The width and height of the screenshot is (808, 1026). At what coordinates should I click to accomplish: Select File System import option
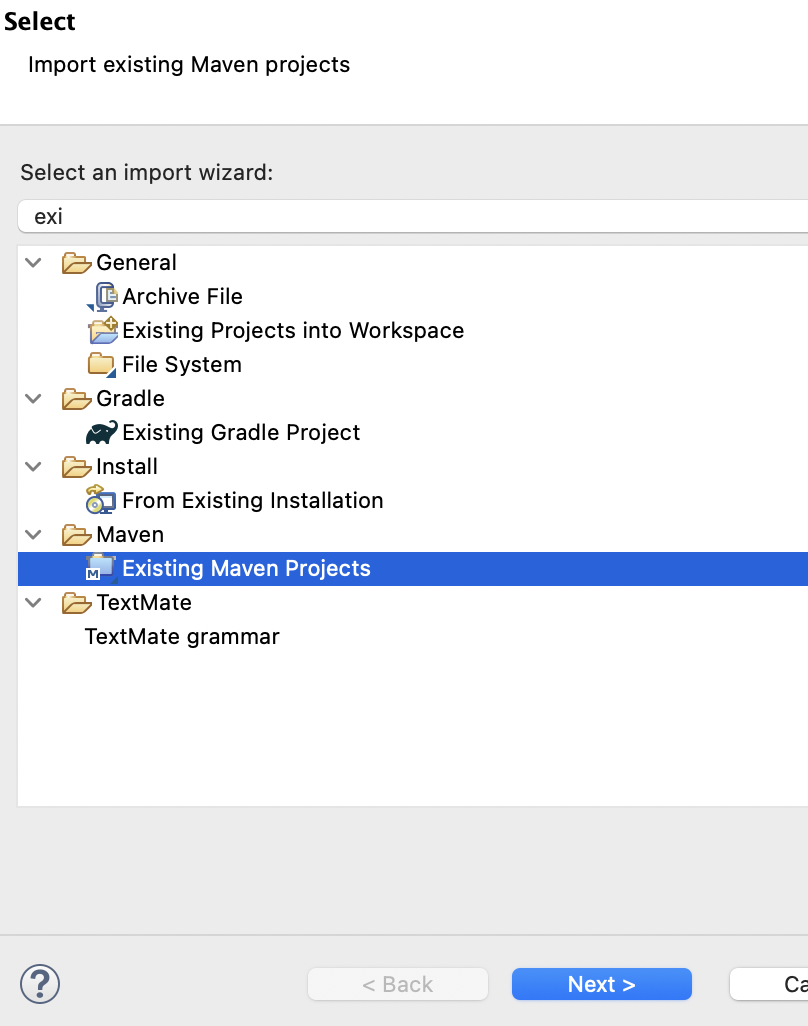point(182,365)
